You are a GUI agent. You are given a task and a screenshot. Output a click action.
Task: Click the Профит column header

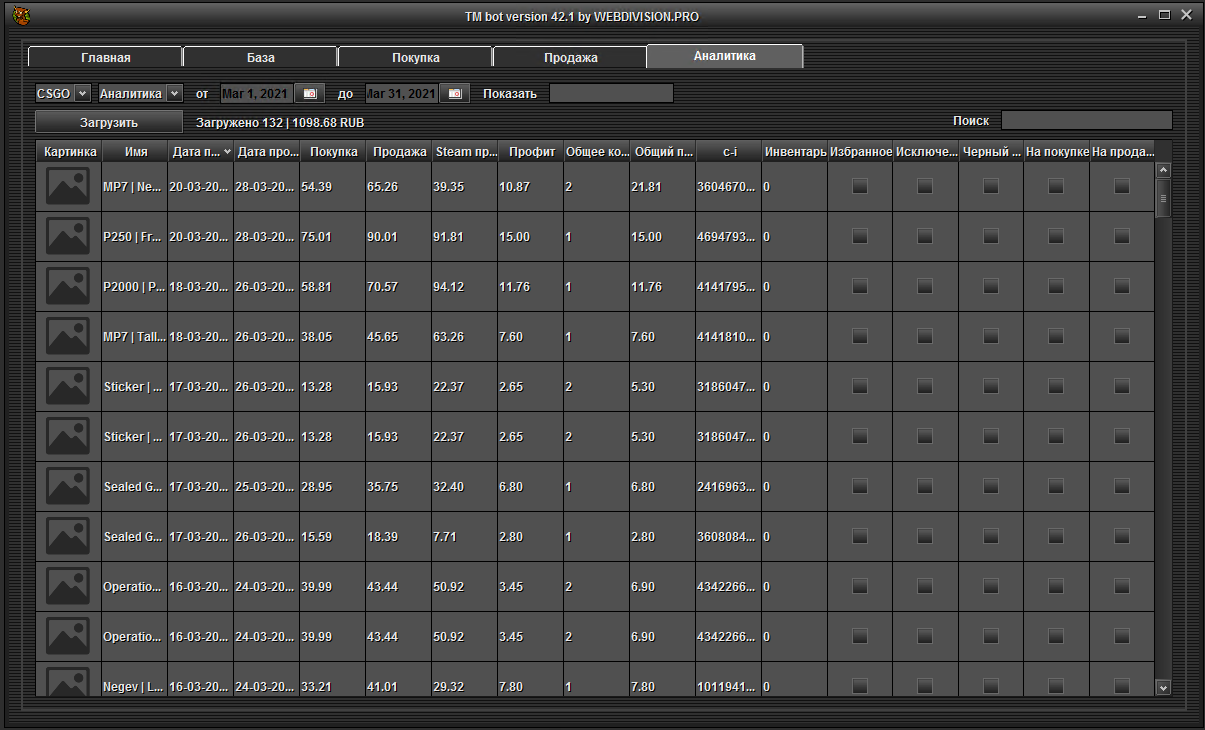[531, 152]
